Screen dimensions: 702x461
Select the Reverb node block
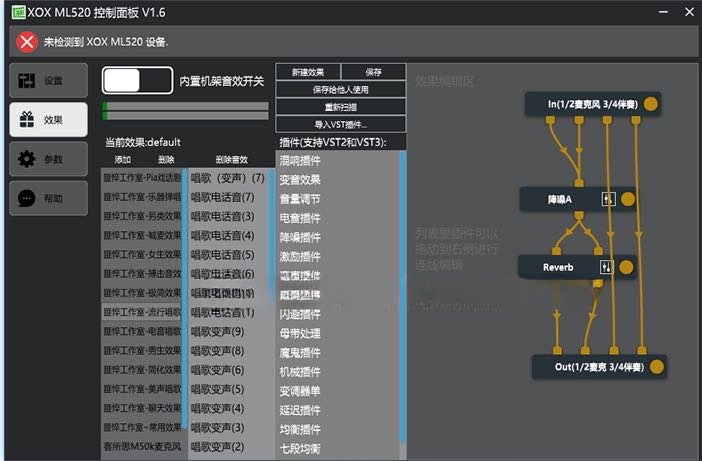(577, 267)
